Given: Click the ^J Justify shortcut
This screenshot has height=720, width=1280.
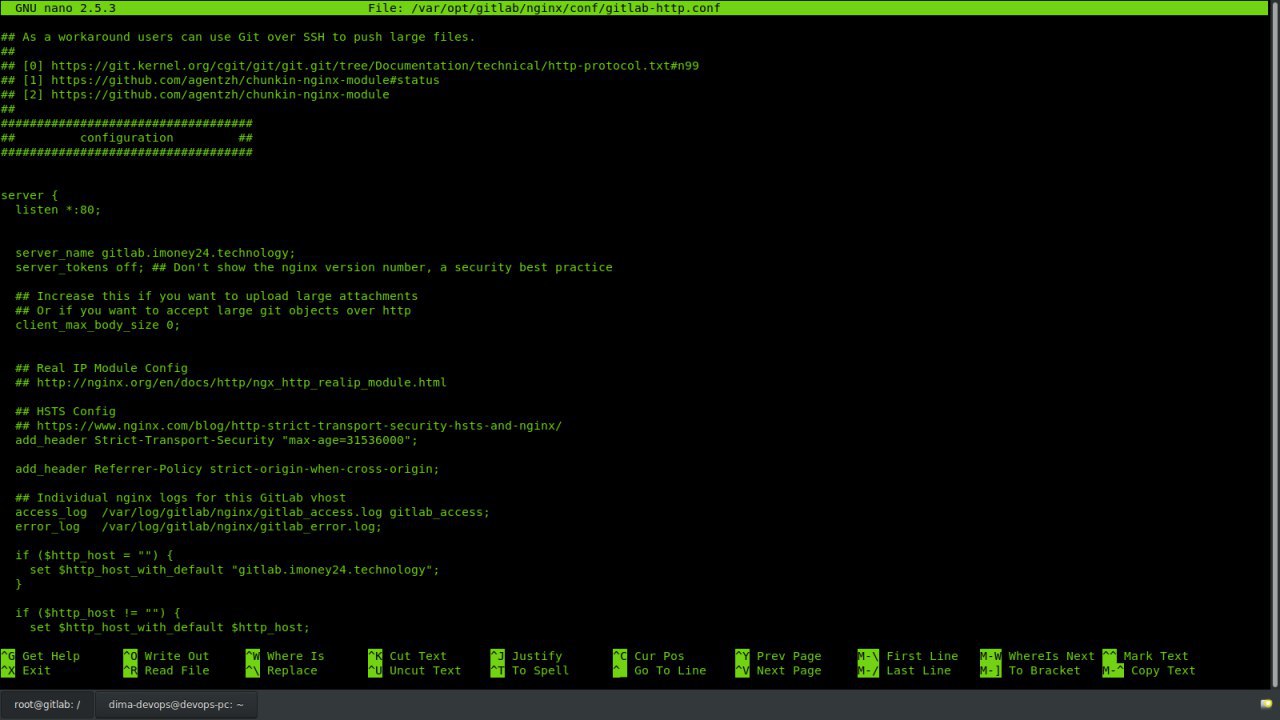Looking at the screenshot, I should [526, 656].
